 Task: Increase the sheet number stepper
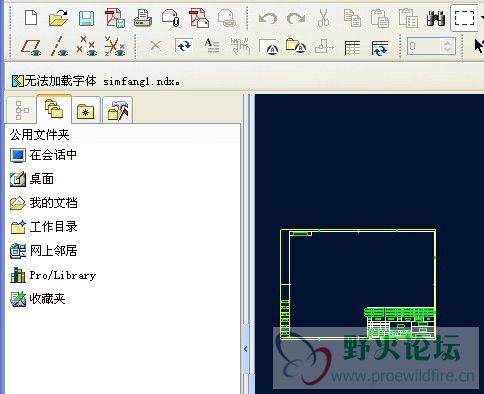(x=448, y=43)
